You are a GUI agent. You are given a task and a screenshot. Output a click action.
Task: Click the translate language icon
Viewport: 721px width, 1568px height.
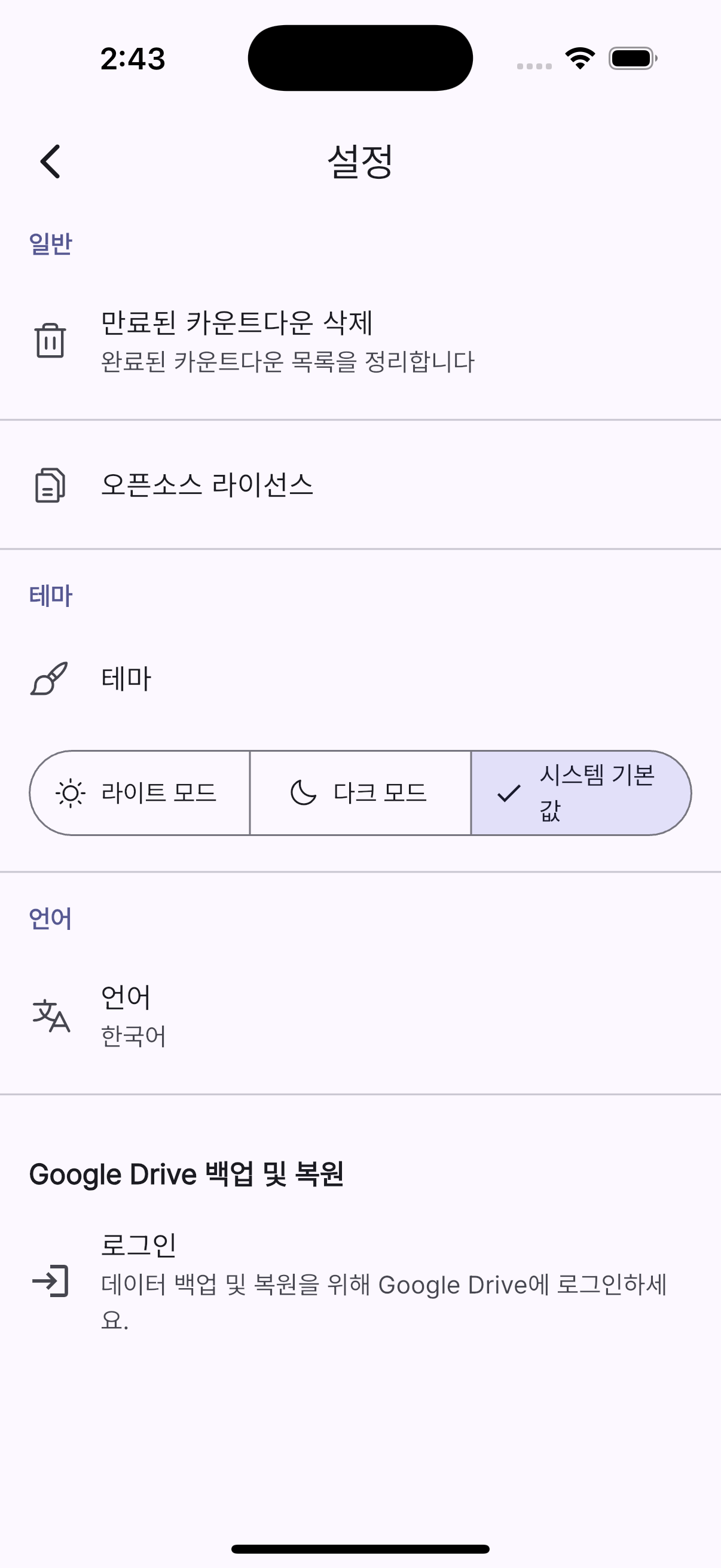click(51, 1016)
